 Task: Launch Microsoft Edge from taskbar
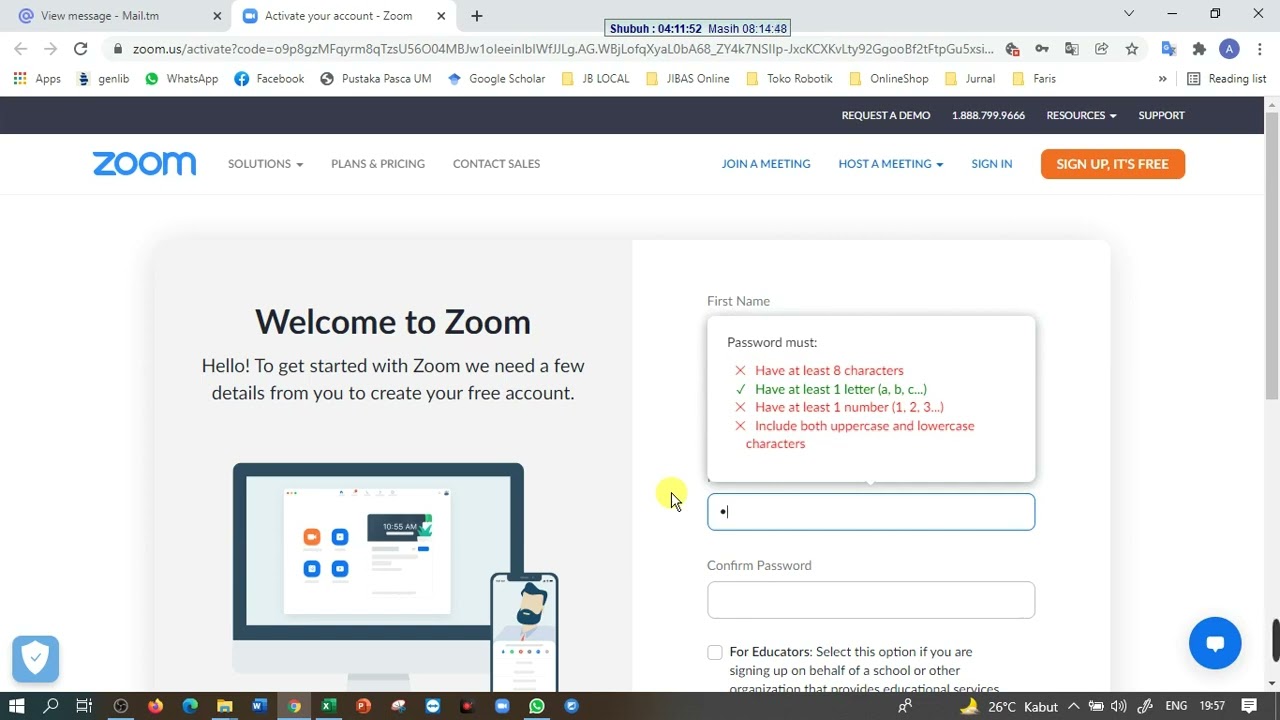pyautogui.click(x=190, y=706)
